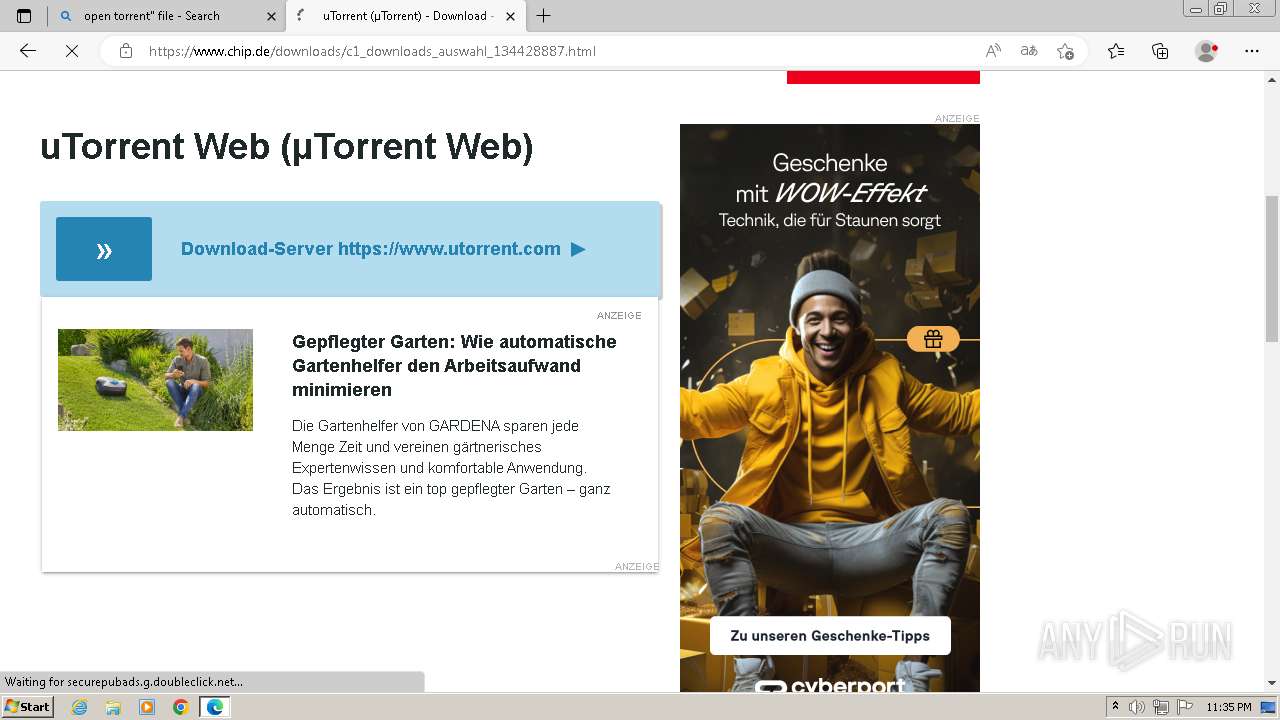Image resolution: width=1280 pixels, height=720 pixels.
Task: Click the garden robot mower thumbnail
Action: click(x=155, y=380)
